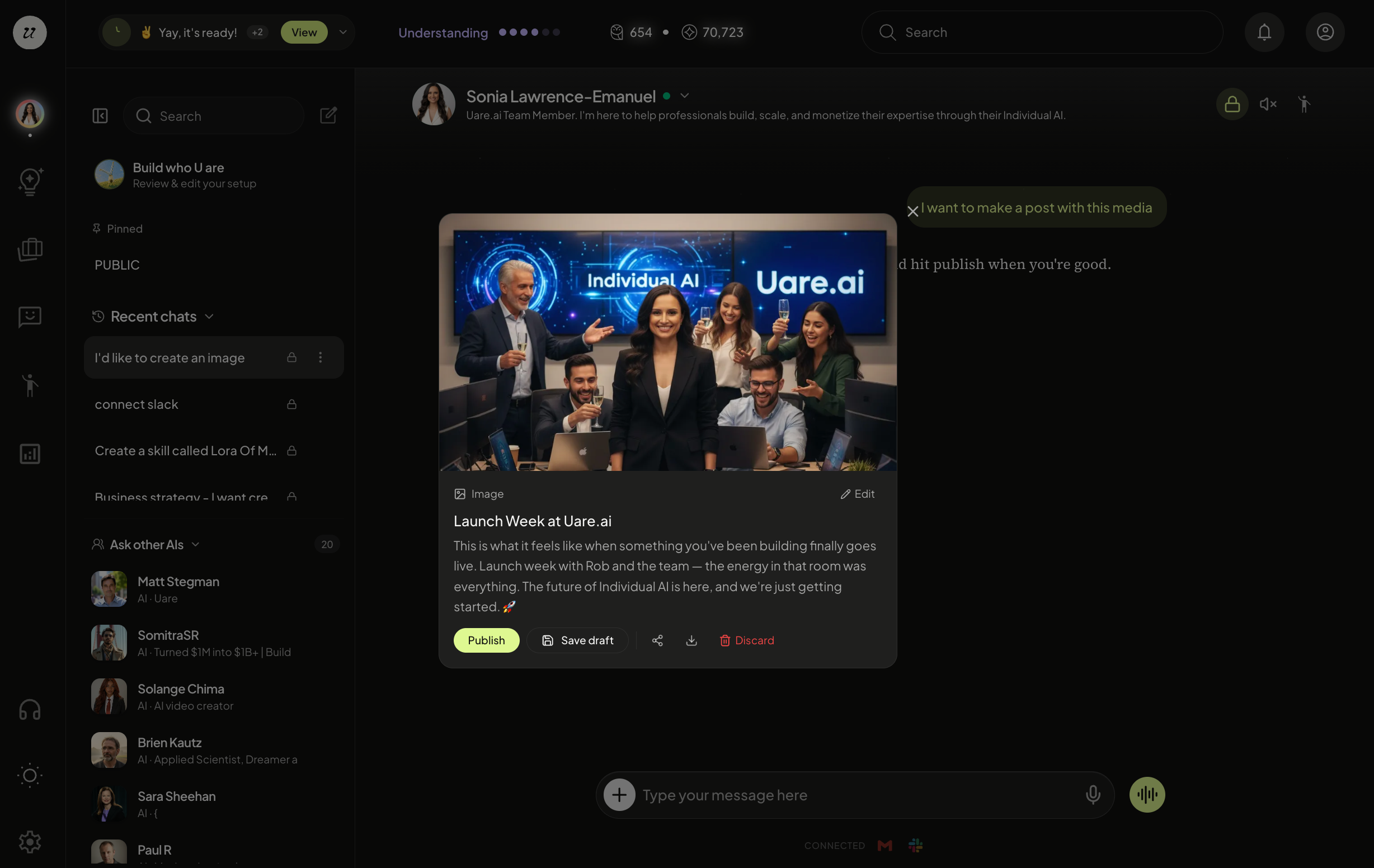1374x868 pixels.
Task: Open the Uare logo home icon
Action: [x=30, y=32]
